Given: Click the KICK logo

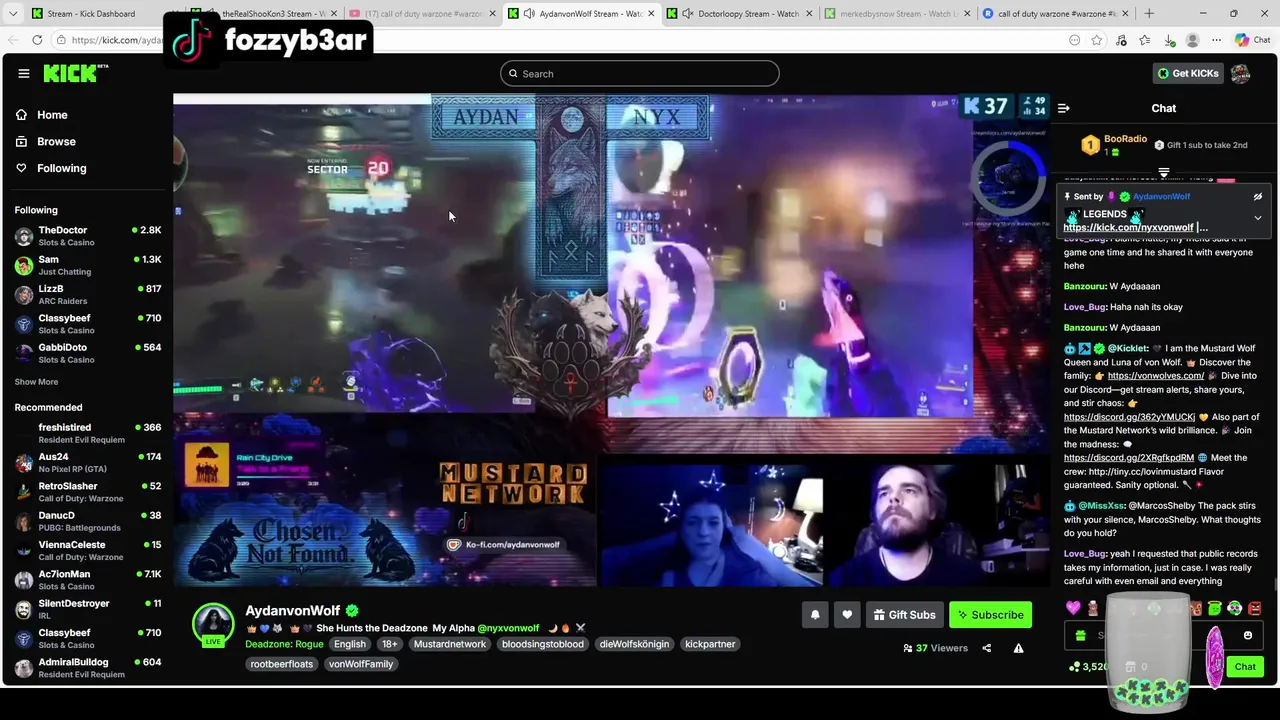Looking at the screenshot, I should tap(76, 73).
